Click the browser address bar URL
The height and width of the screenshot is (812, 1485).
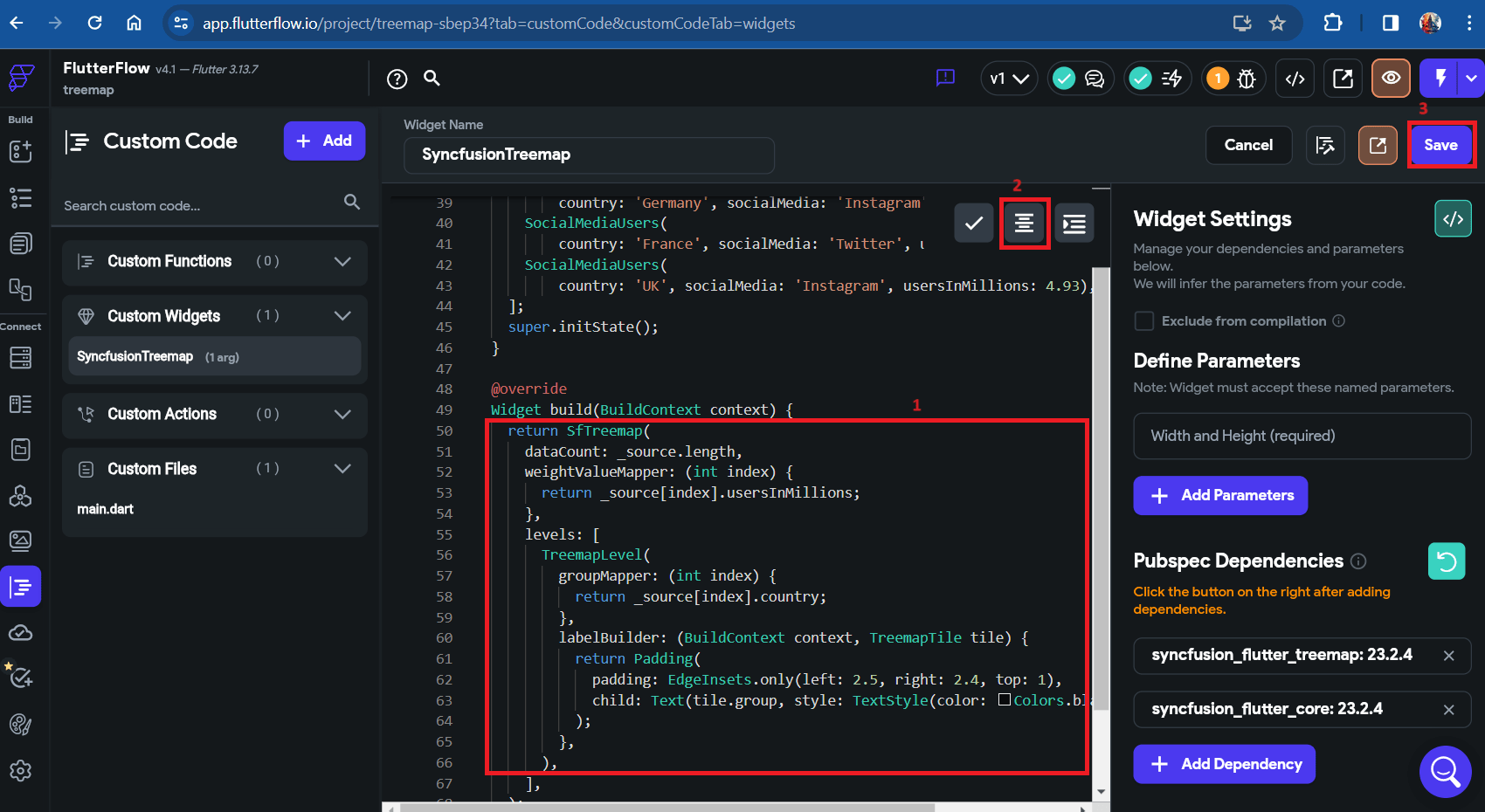coord(499,24)
